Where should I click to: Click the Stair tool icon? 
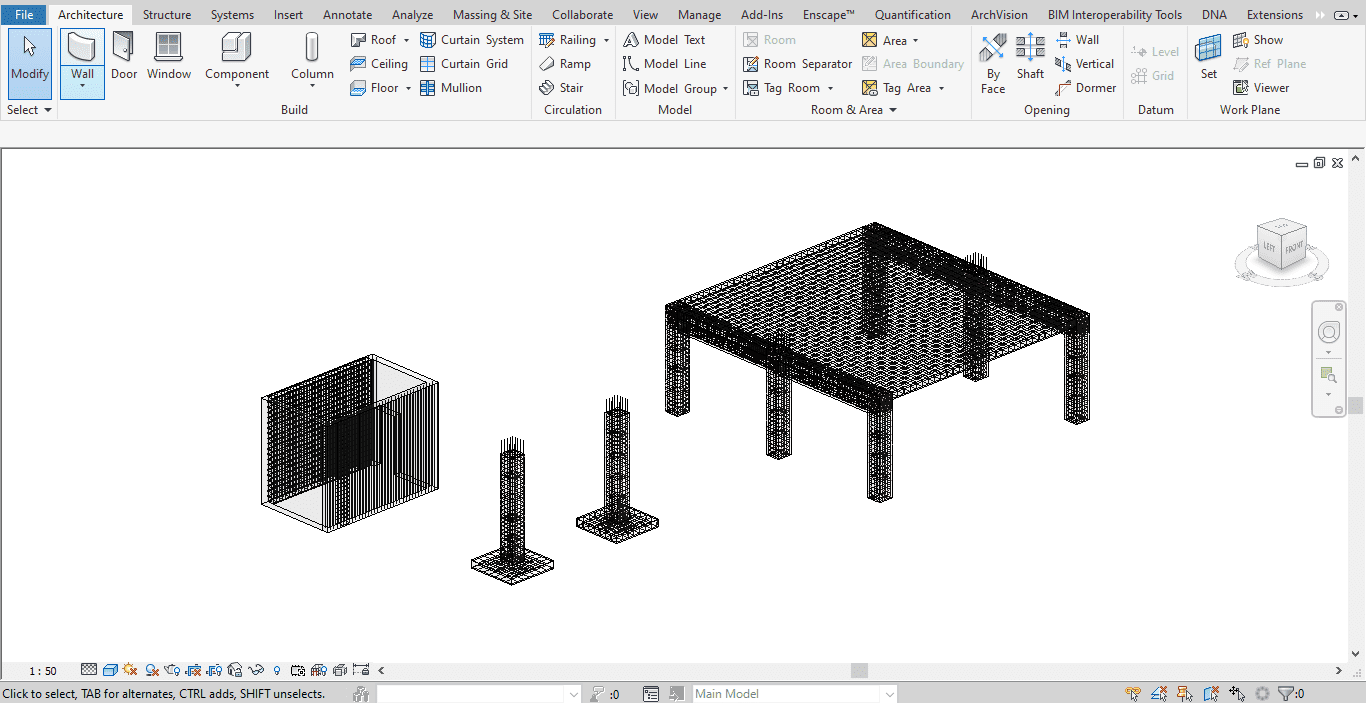click(x=547, y=88)
